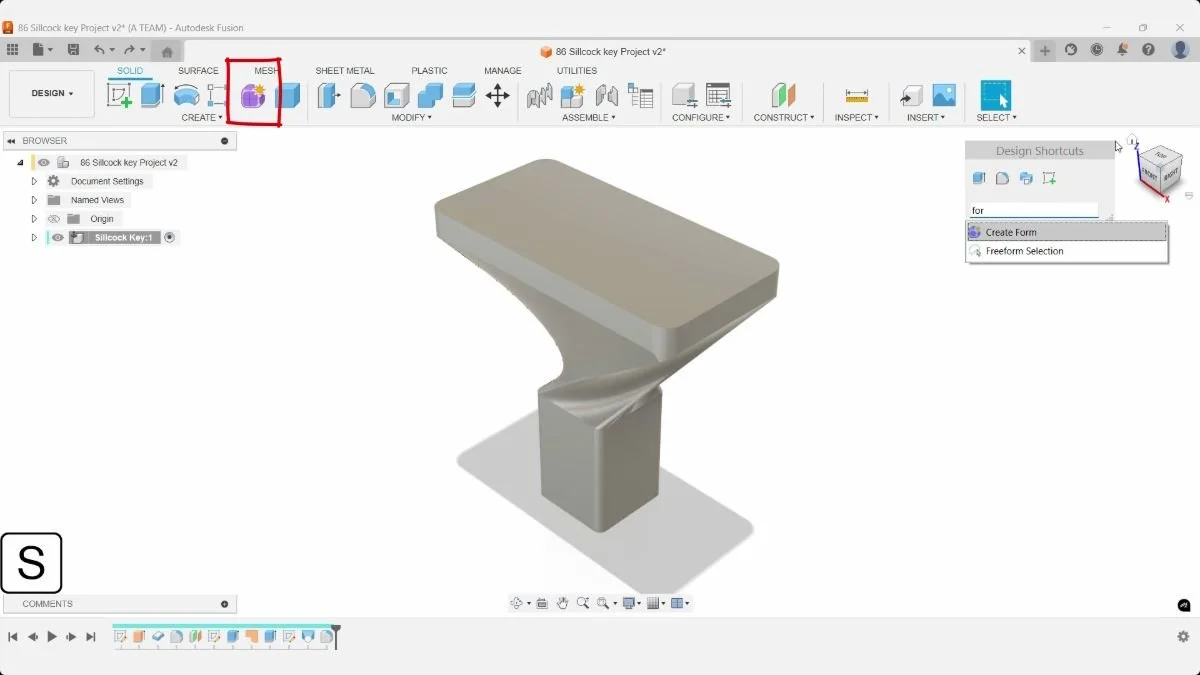Expand the Document Settings node
The width and height of the screenshot is (1200, 675).
pyautogui.click(x=34, y=181)
